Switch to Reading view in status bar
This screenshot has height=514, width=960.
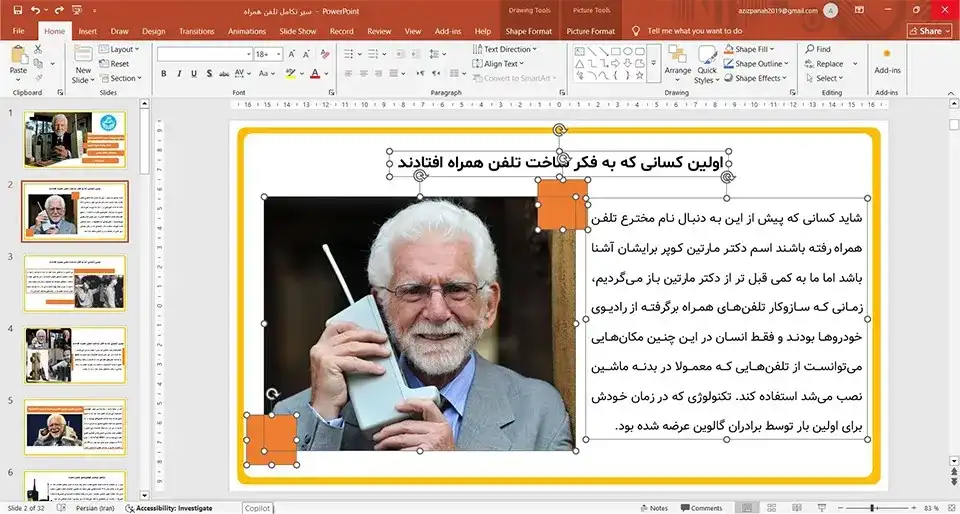coord(795,508)
